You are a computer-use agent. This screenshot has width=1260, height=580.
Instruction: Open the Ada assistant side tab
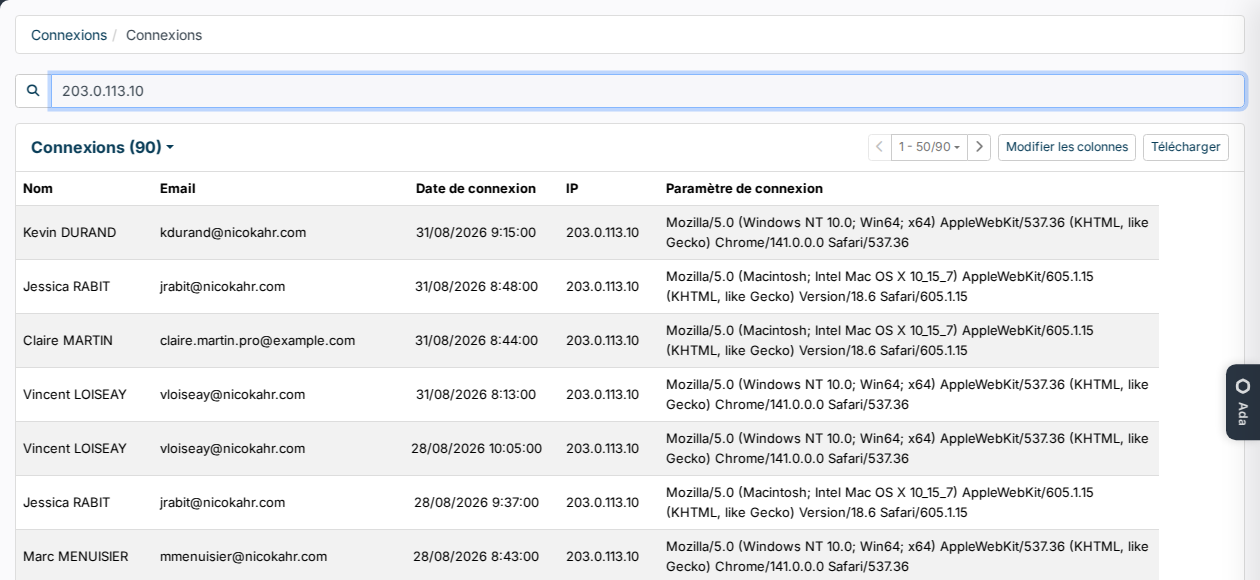(x=1243, y=402)
